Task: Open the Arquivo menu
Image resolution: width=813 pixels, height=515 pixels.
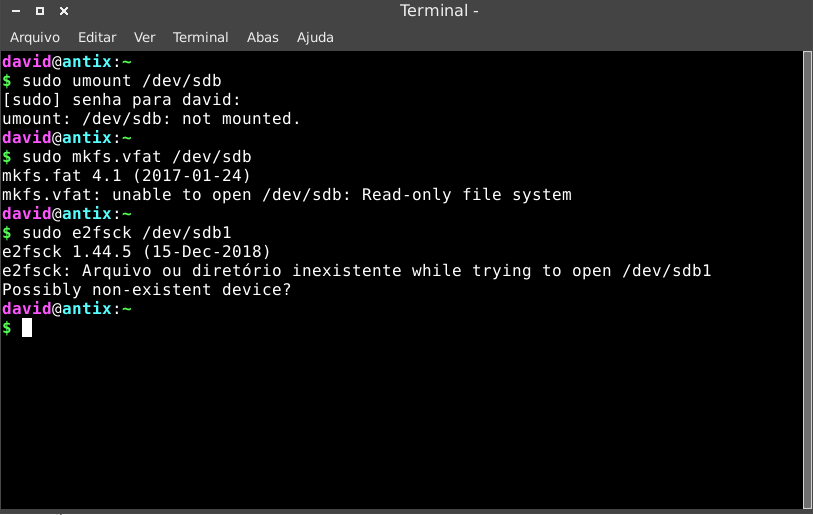Action: (35, 37)
